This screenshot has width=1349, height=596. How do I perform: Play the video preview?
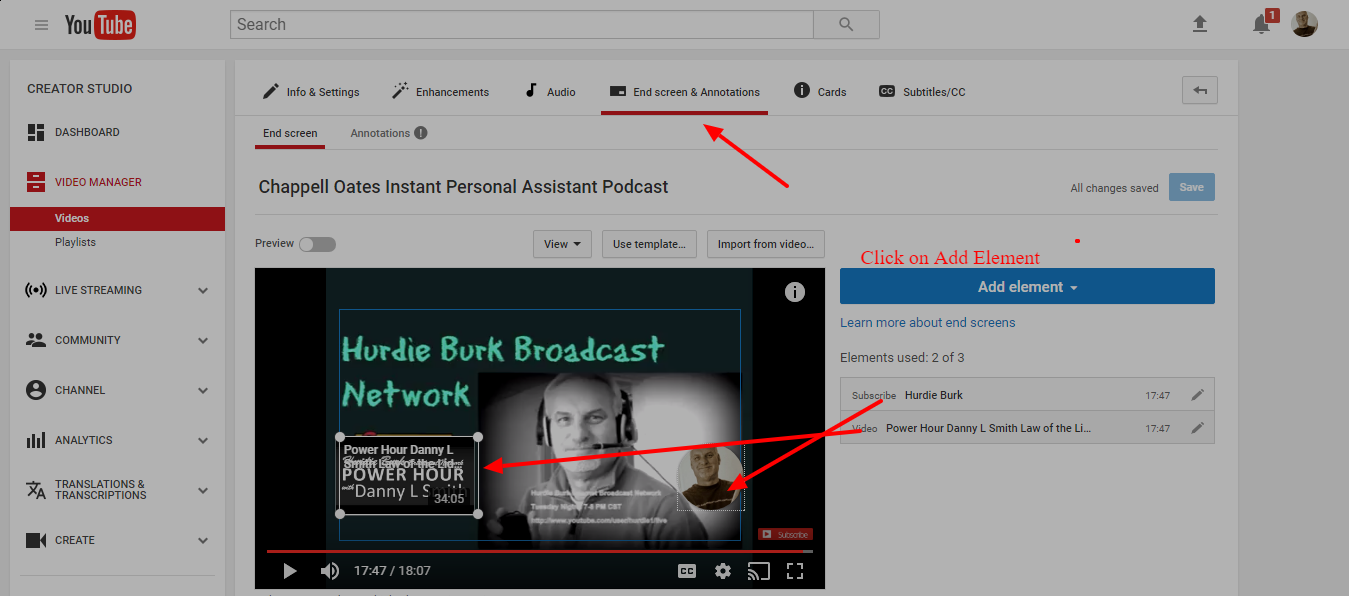(290, 571)
